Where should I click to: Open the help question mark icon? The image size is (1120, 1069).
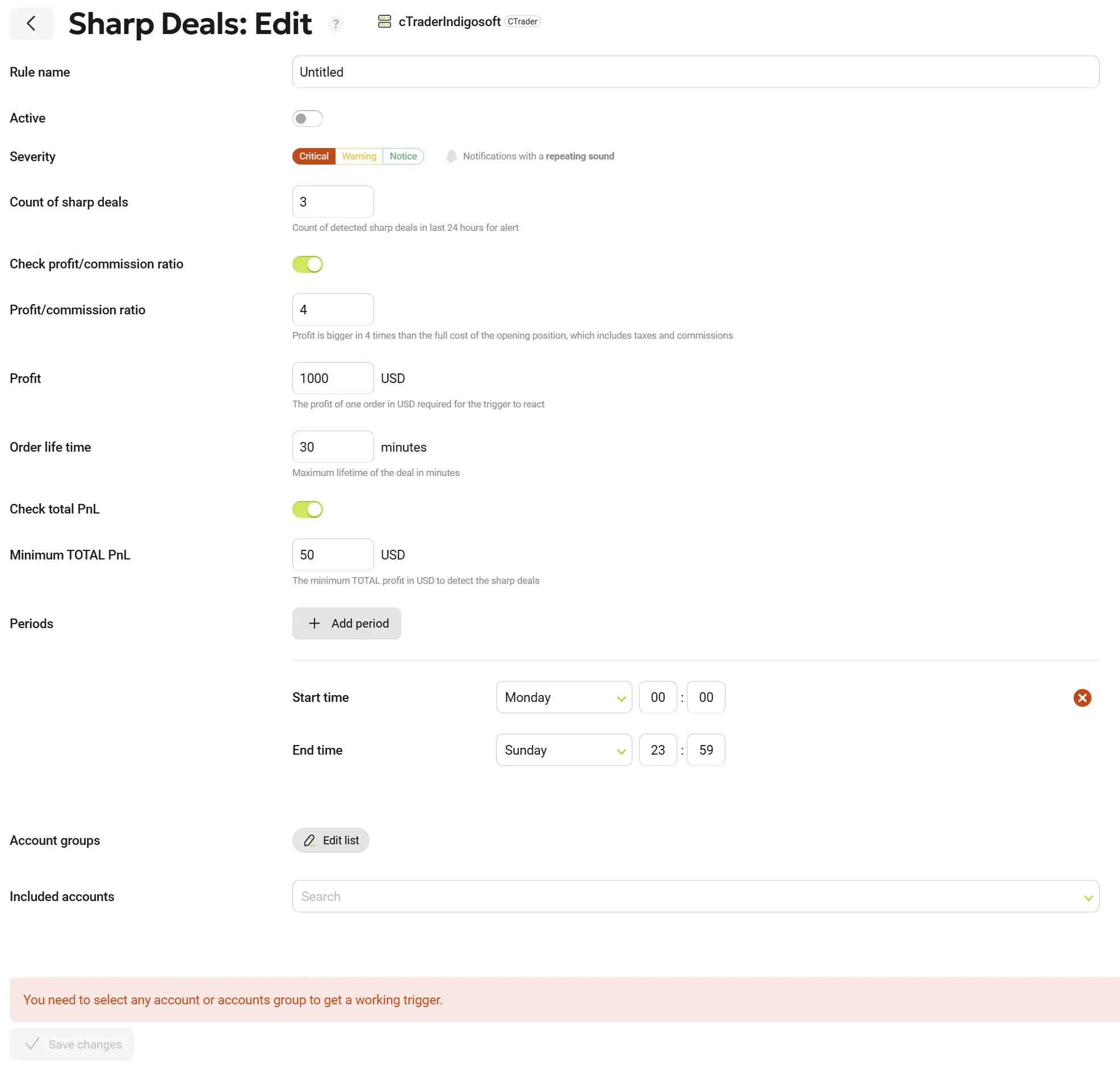click(335, 23)
